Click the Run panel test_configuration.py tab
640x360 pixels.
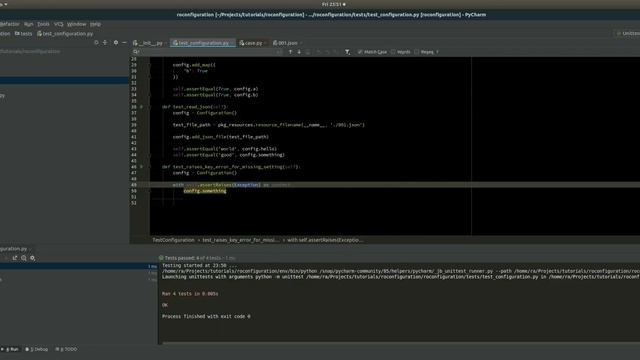(15, 249)
